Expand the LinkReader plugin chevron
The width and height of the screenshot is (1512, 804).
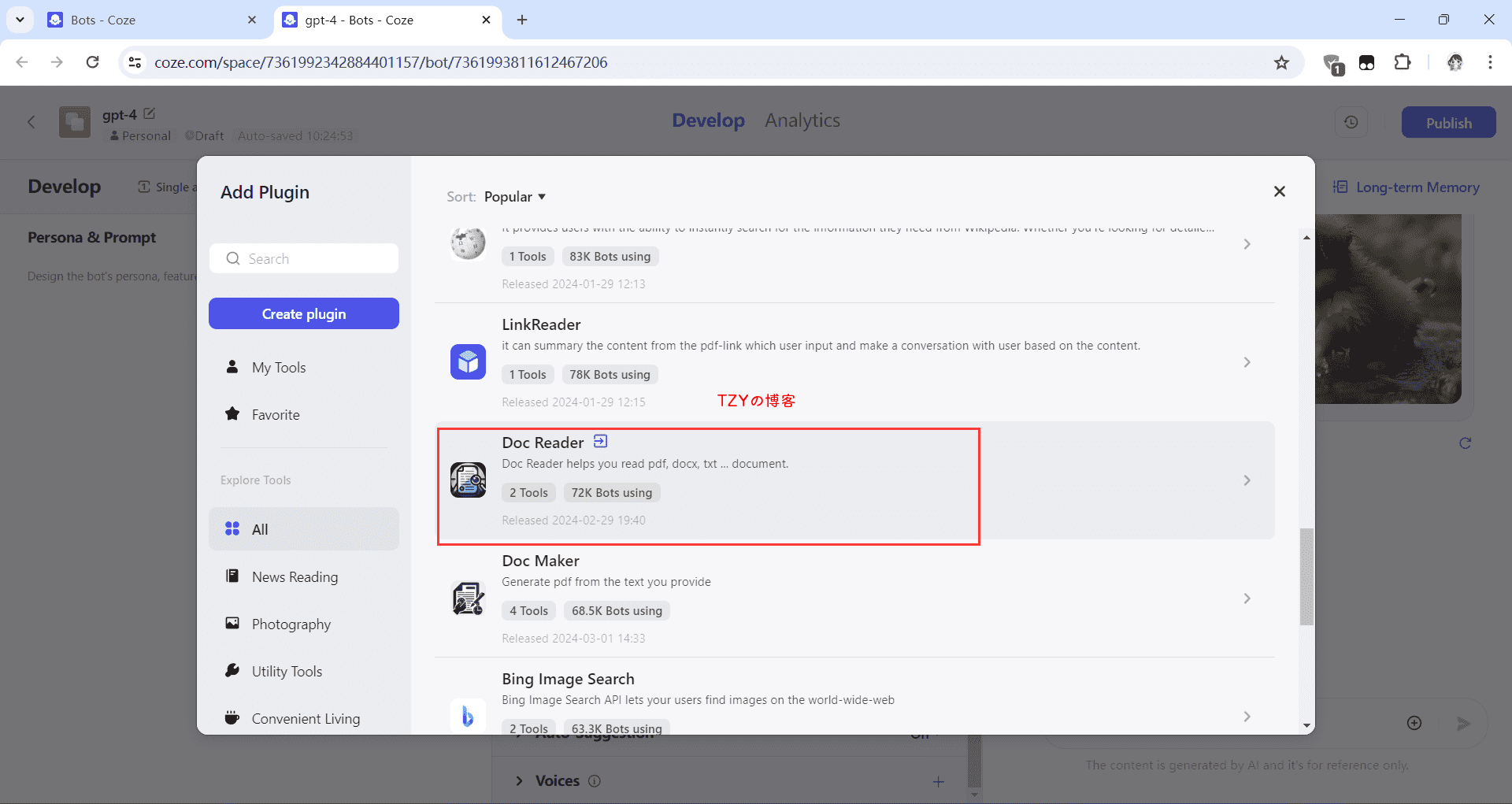1247,362
